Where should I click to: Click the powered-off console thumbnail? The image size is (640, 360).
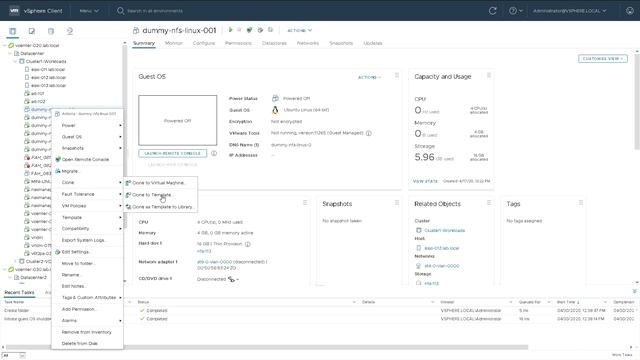point(178,120)
